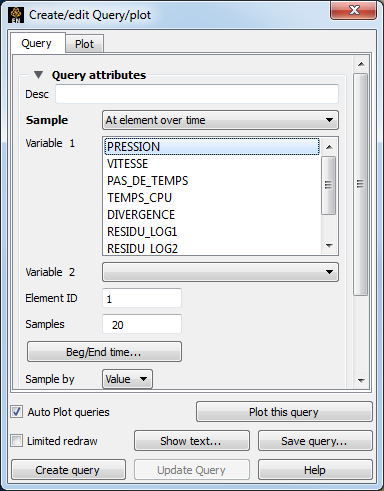The height and width of the screenshot is (491, 384).
Task: Collapse the Query attributes section triangle
Action: pyautogui.click(x=38, y=75)
